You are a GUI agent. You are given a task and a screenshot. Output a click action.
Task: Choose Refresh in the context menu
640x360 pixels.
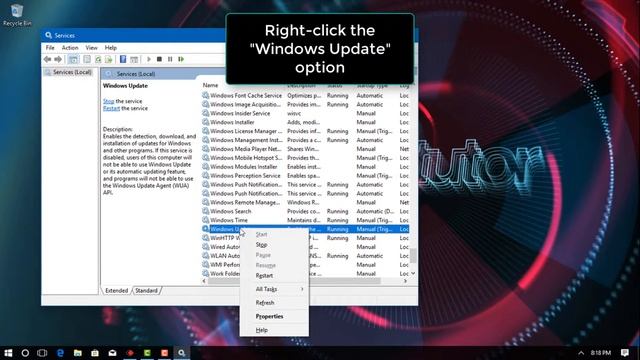click(273, 303)
